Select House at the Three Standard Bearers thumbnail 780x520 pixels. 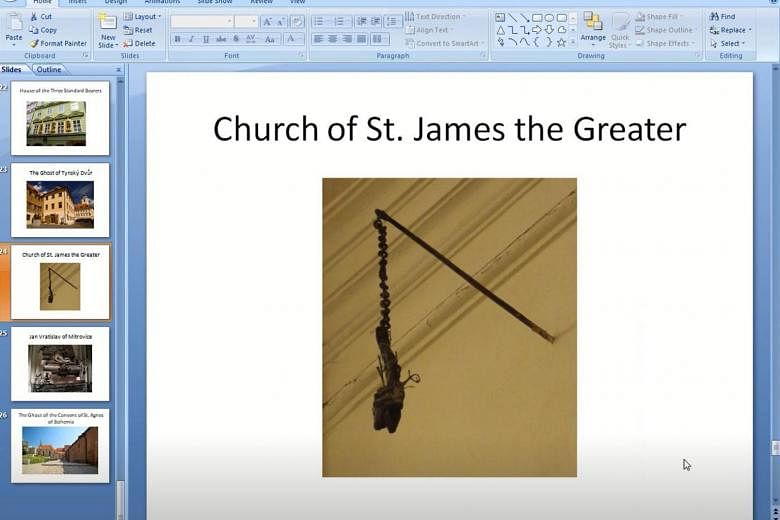coord(60,118)
